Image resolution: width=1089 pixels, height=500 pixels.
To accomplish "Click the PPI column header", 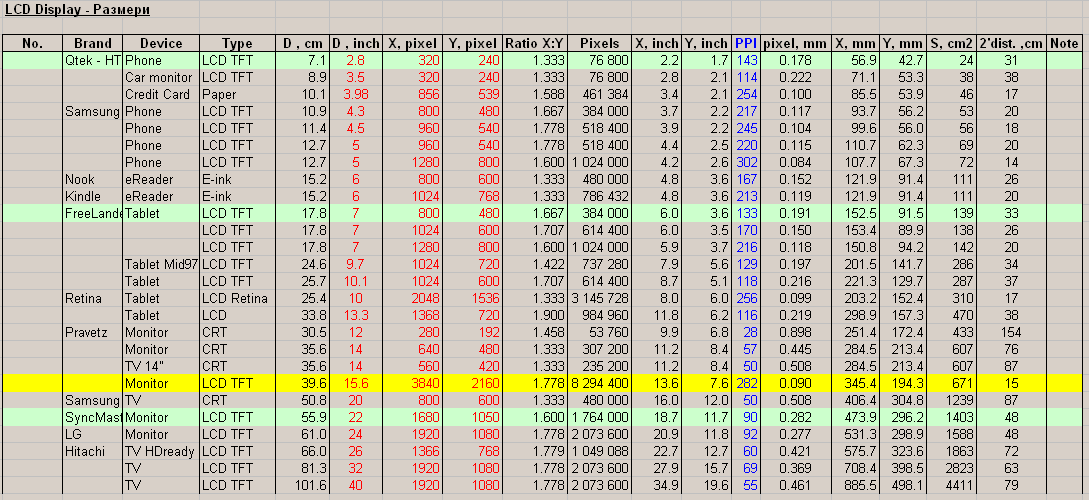I will 746,43.
